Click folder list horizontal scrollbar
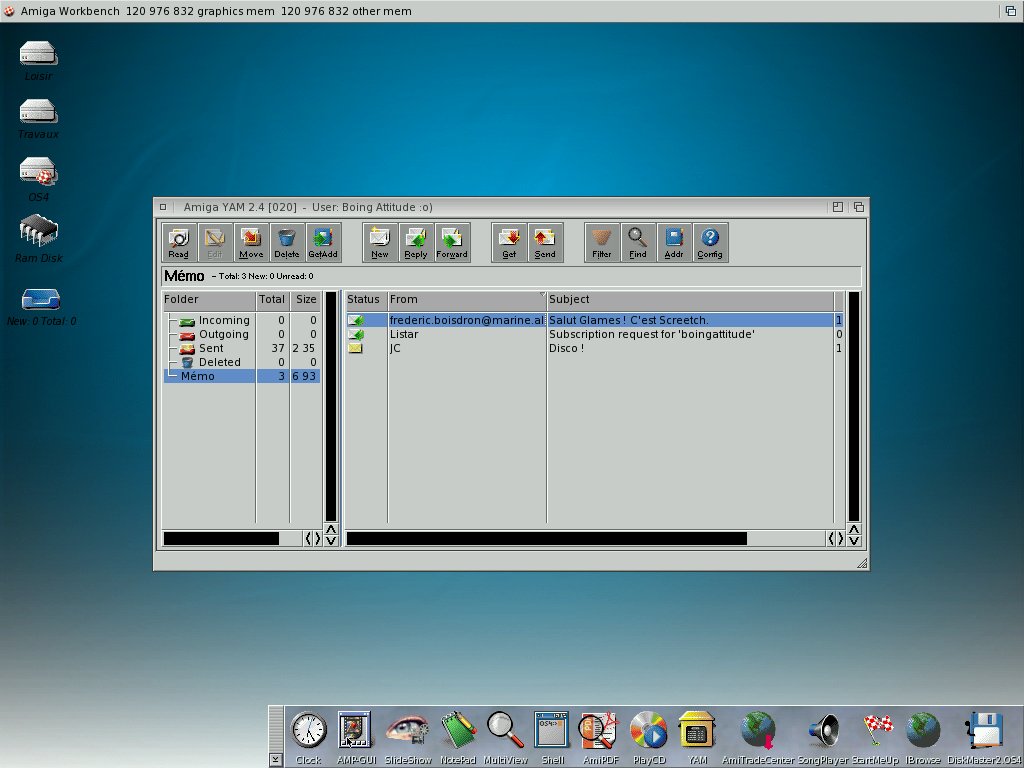 (221, 538)
